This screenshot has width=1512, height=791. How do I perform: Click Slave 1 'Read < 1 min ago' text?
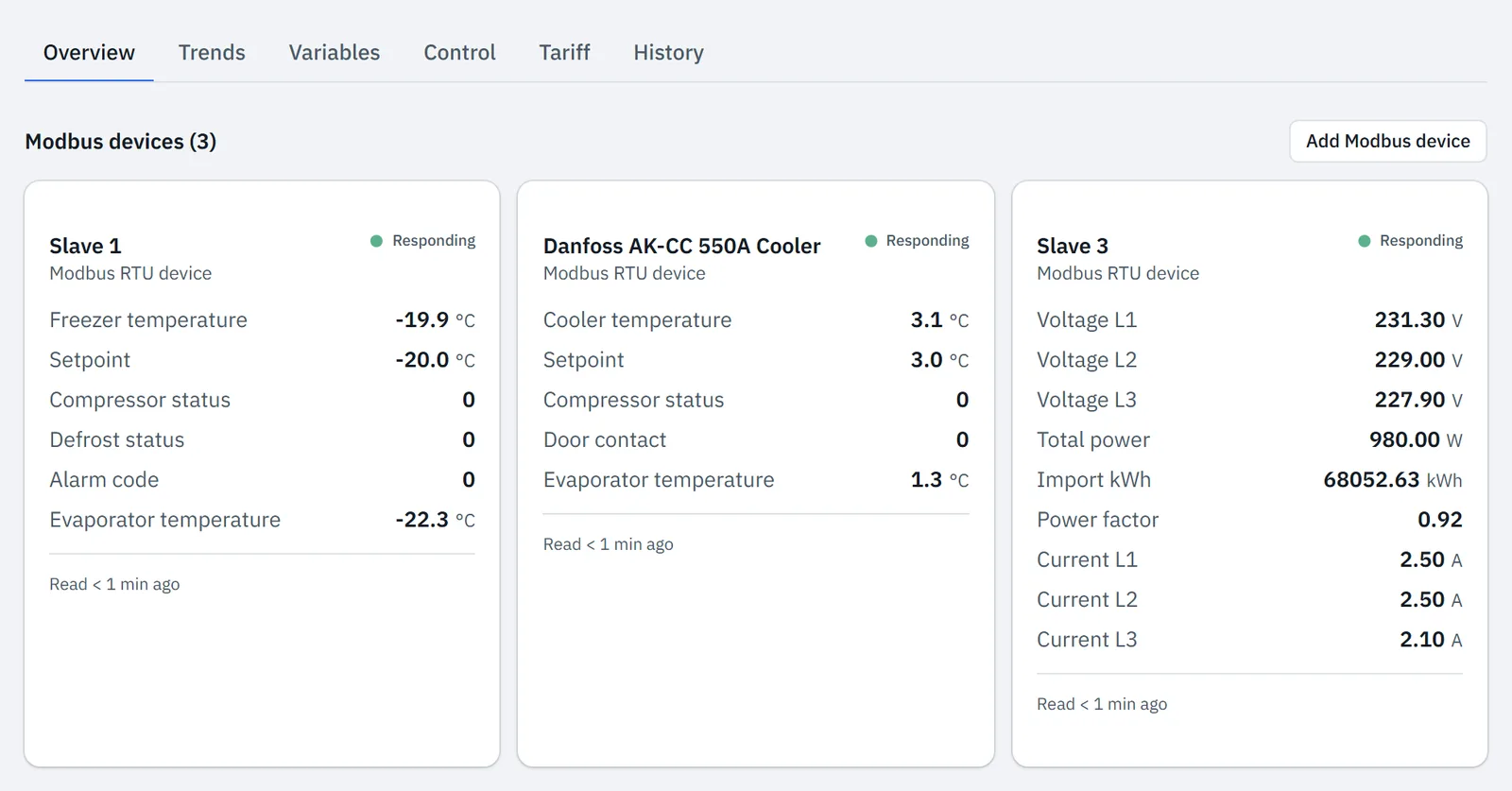click(114, 584)
